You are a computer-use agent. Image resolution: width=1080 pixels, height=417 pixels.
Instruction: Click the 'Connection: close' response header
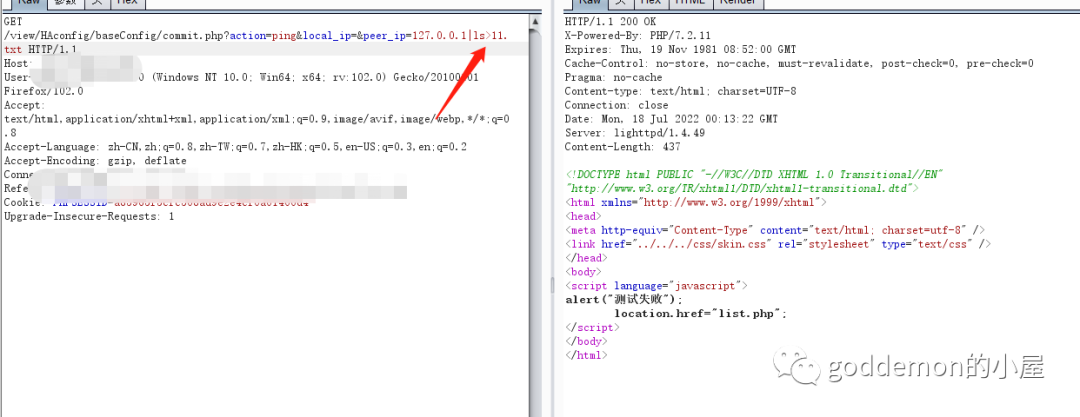pos(616,105)
